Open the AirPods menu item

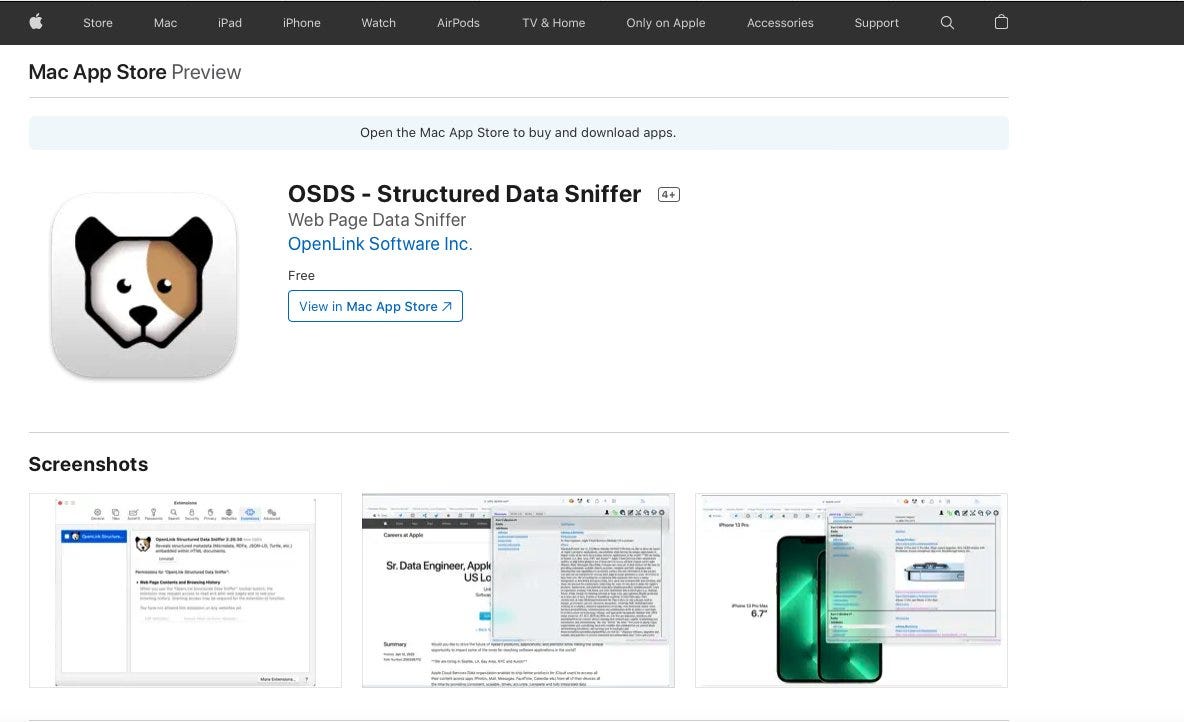458,23
